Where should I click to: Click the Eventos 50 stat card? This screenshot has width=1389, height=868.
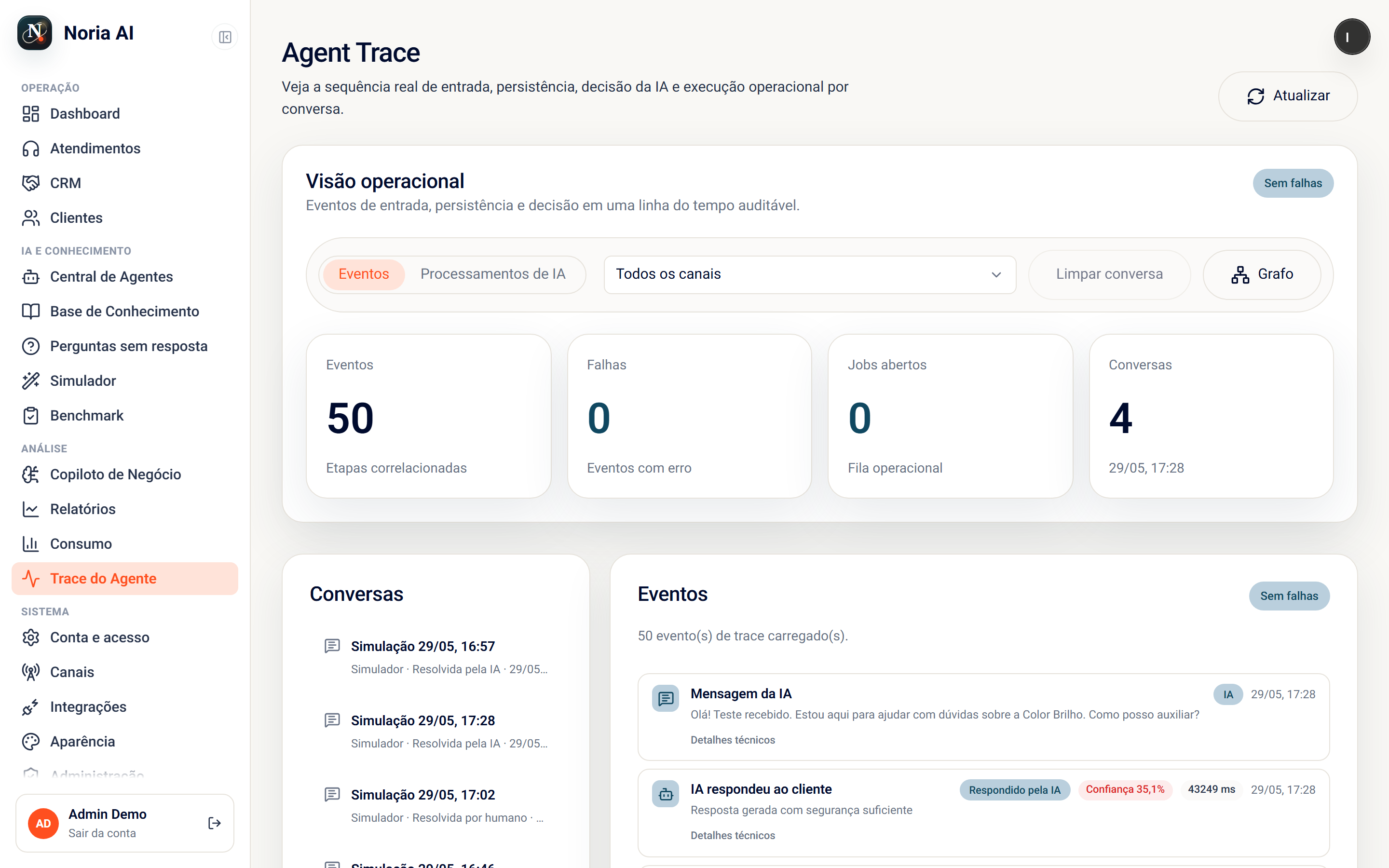point(428,416)
